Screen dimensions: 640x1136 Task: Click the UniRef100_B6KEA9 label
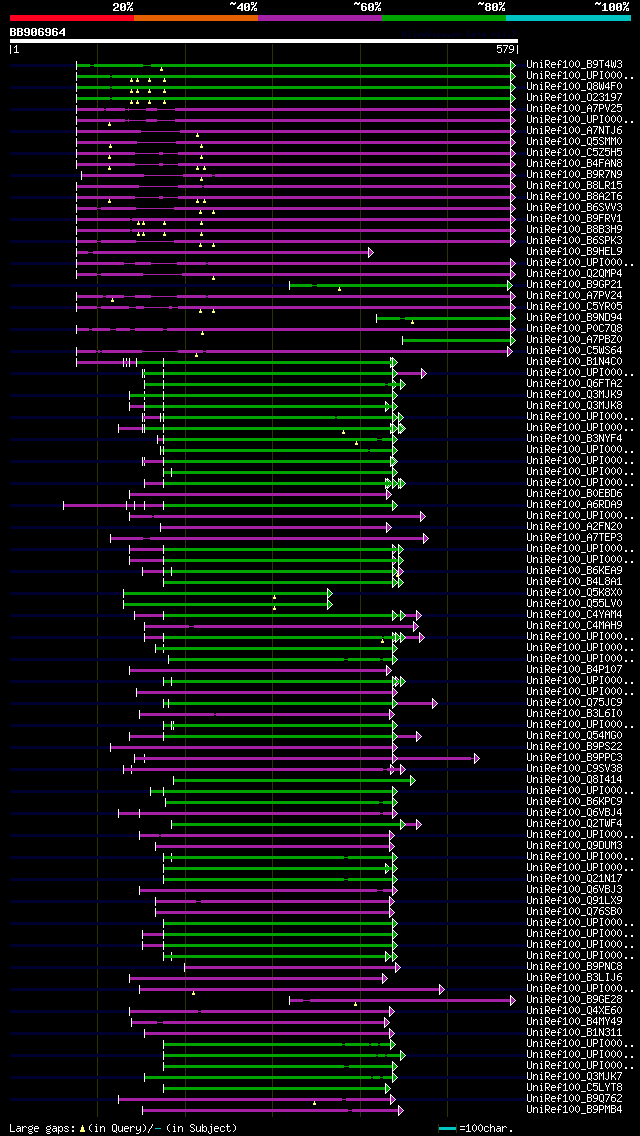575,571
